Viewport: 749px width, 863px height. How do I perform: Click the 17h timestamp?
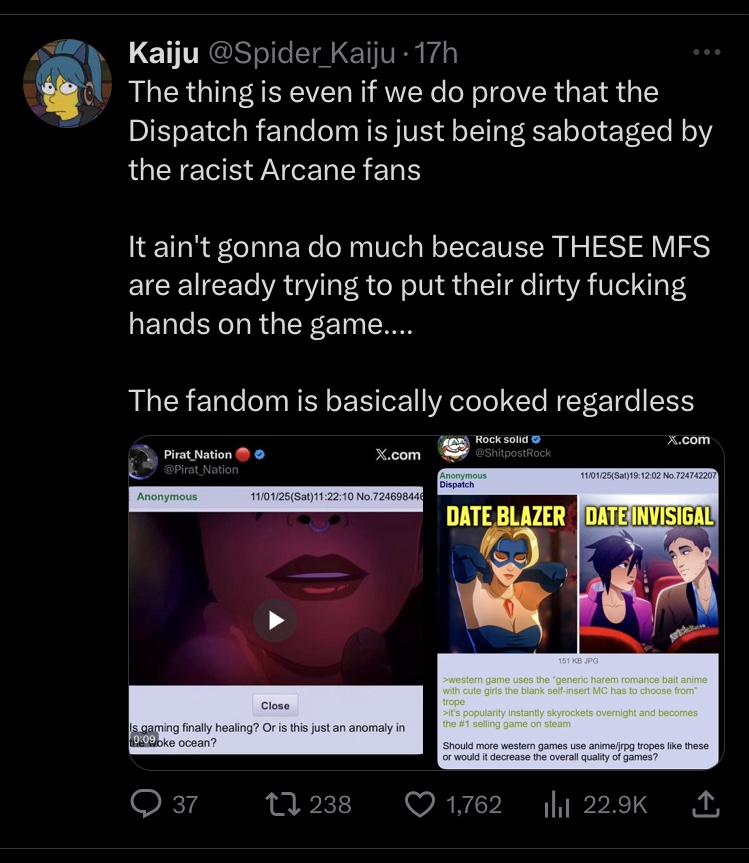pyautogui.click(x=436, y=53)
